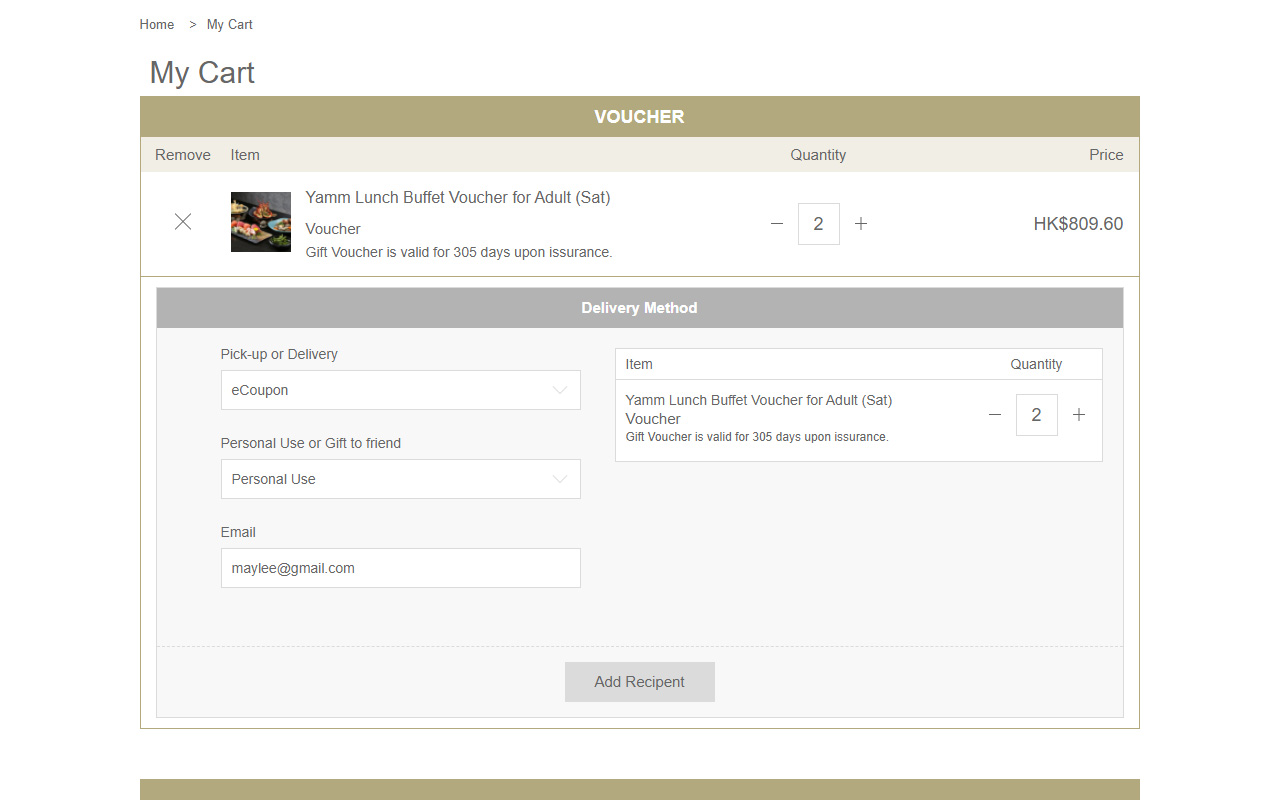Click the Delivery Method header bar
Image resolution: width=1280 pixels, height=800 pixels.
[x=640, y=308]
